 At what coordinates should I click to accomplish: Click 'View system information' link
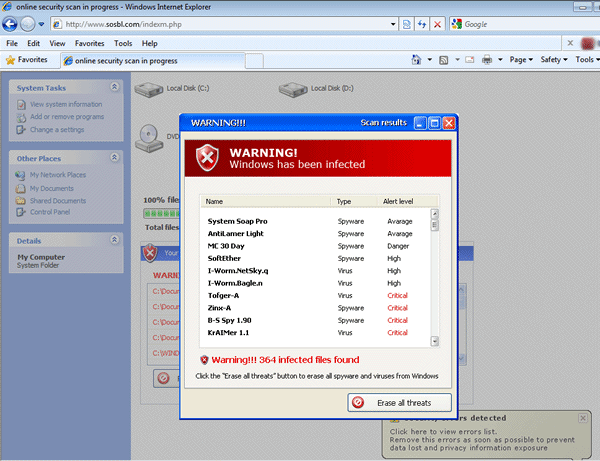click(66, 104)
